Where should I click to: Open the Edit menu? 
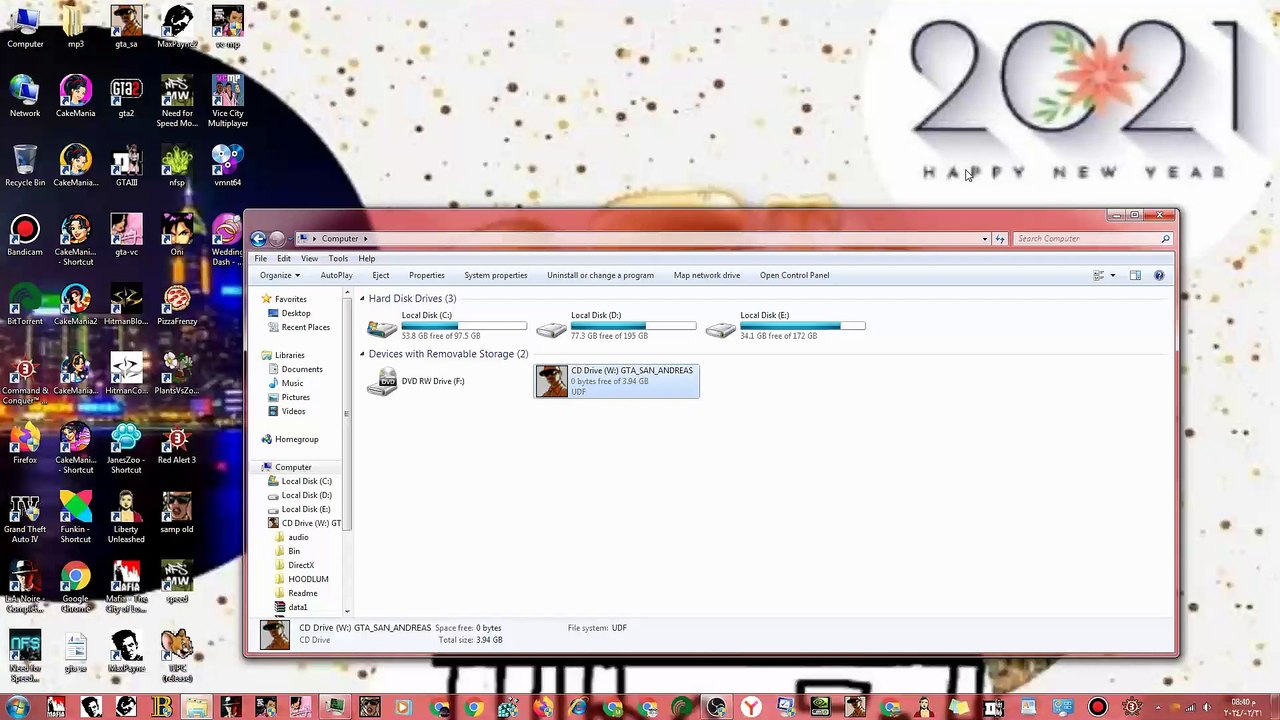(284, 258)
